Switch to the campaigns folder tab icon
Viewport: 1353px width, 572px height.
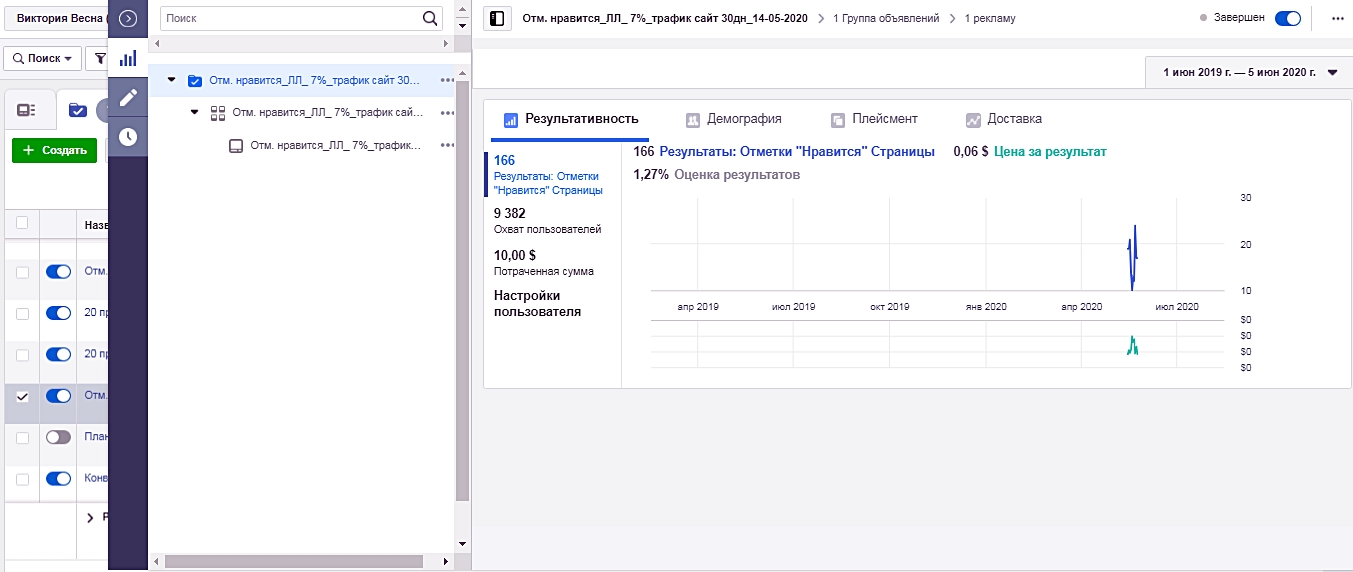[x=77, y=110]
